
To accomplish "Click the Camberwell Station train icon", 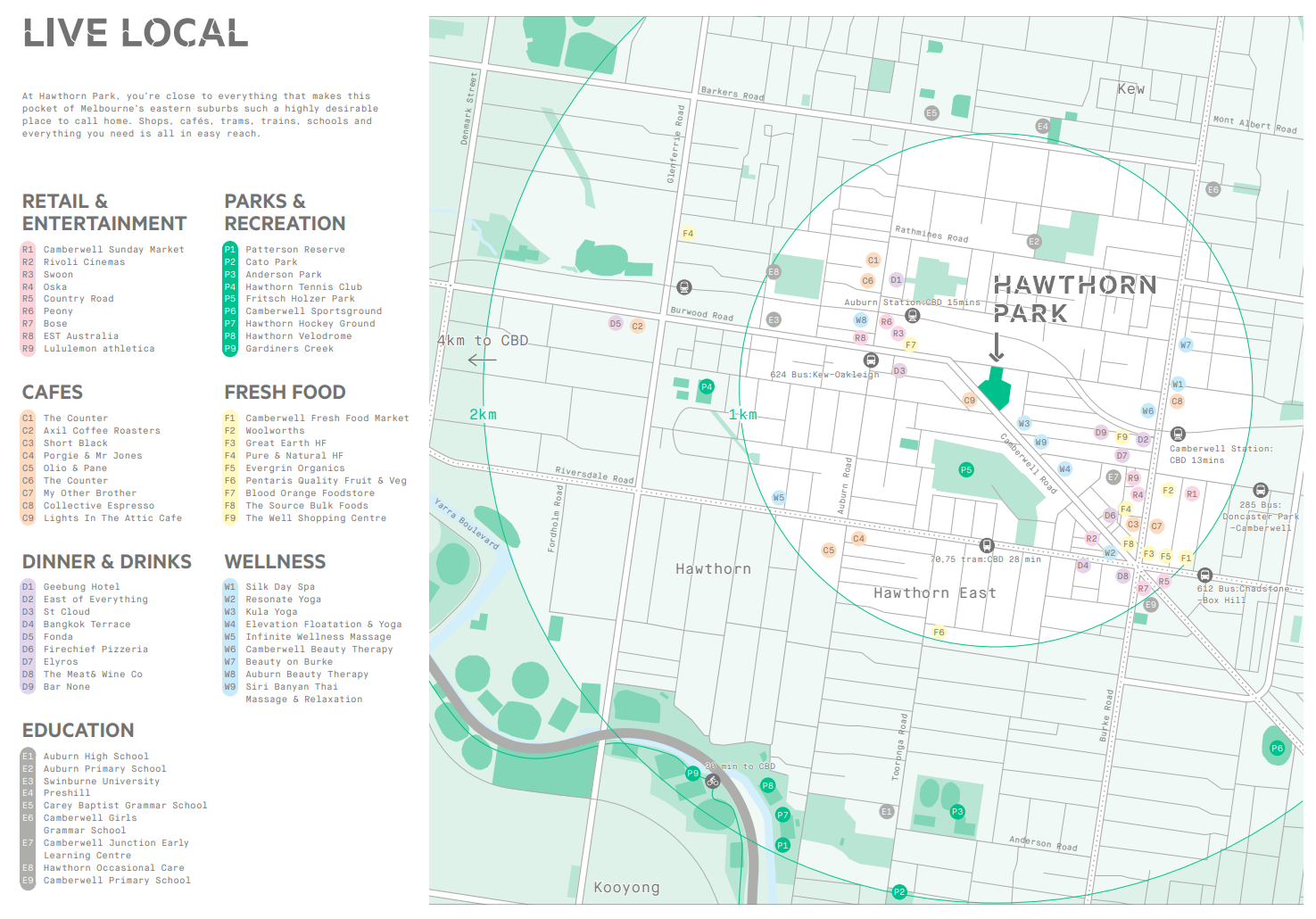I will pos(1178,434).
